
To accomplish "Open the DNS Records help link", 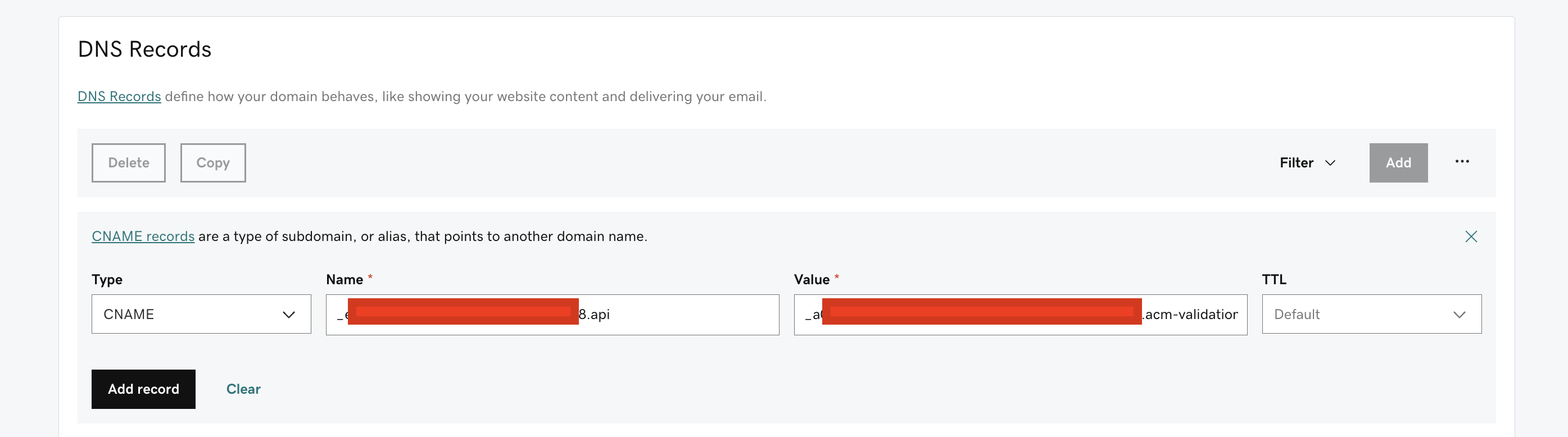I will pyautogui.click(x=119, y=97).
